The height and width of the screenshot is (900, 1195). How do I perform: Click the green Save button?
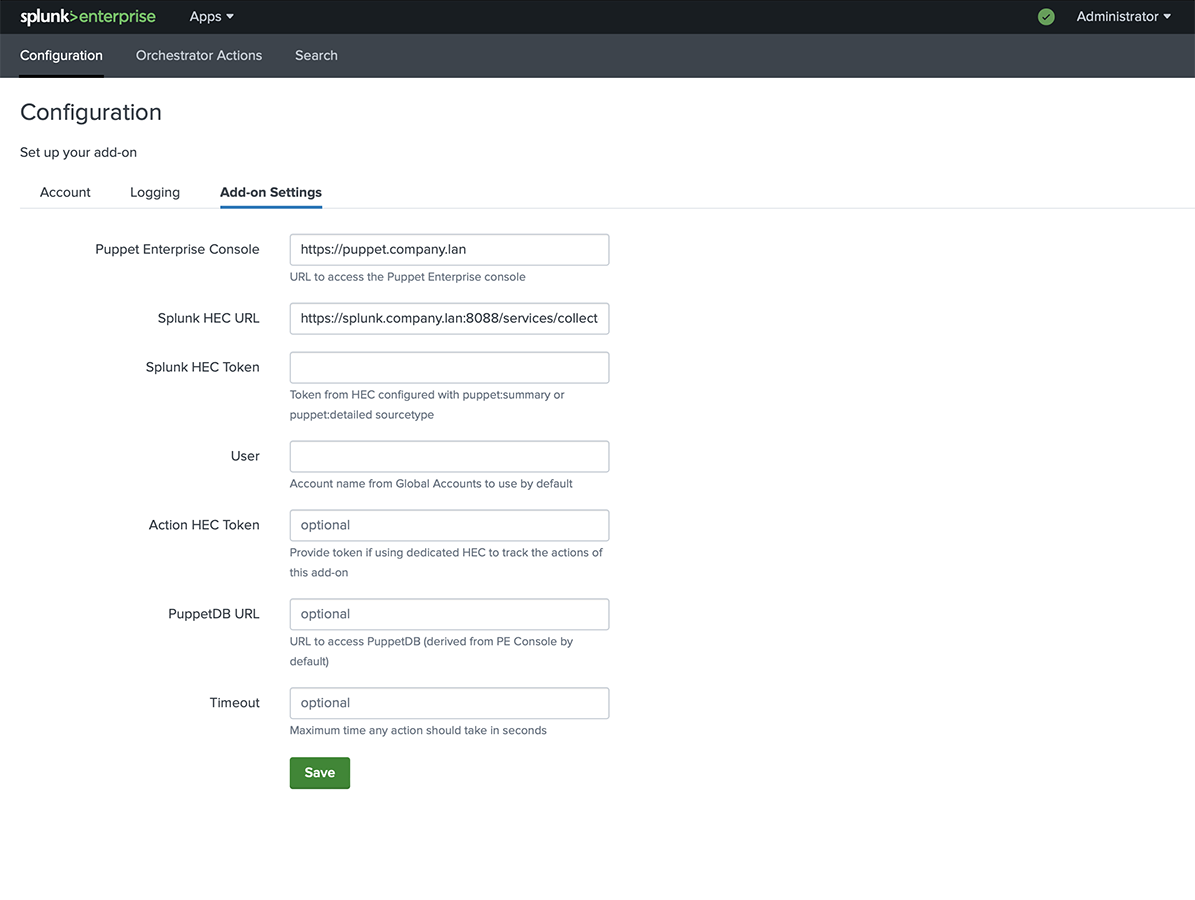pos(319,773)
